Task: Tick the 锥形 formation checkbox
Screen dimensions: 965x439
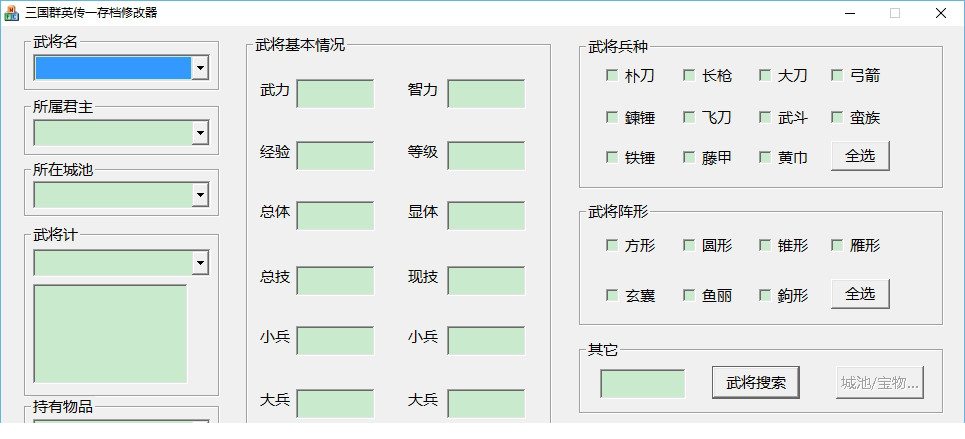Action: [765, 245]
